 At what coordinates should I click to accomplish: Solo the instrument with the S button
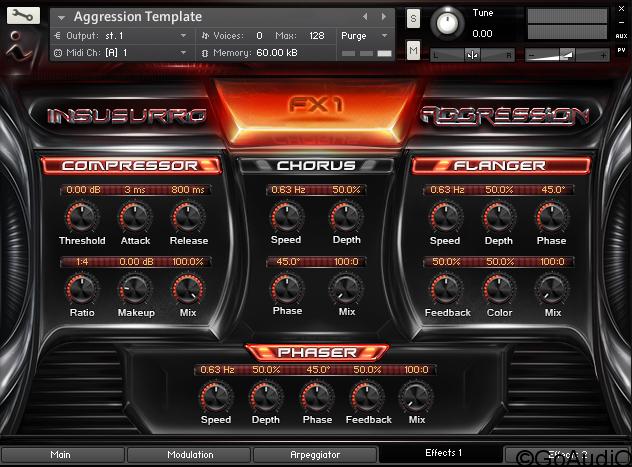(x=414, y=19)
